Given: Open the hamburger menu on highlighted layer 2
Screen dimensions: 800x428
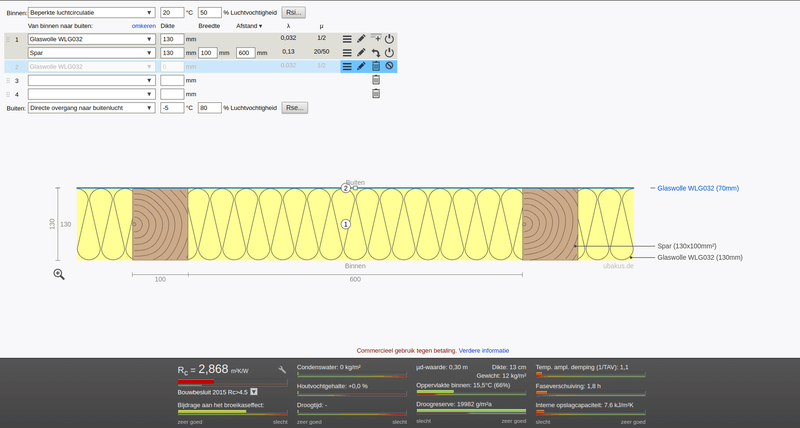Looking at the screenshot, I should coord(347,66).
